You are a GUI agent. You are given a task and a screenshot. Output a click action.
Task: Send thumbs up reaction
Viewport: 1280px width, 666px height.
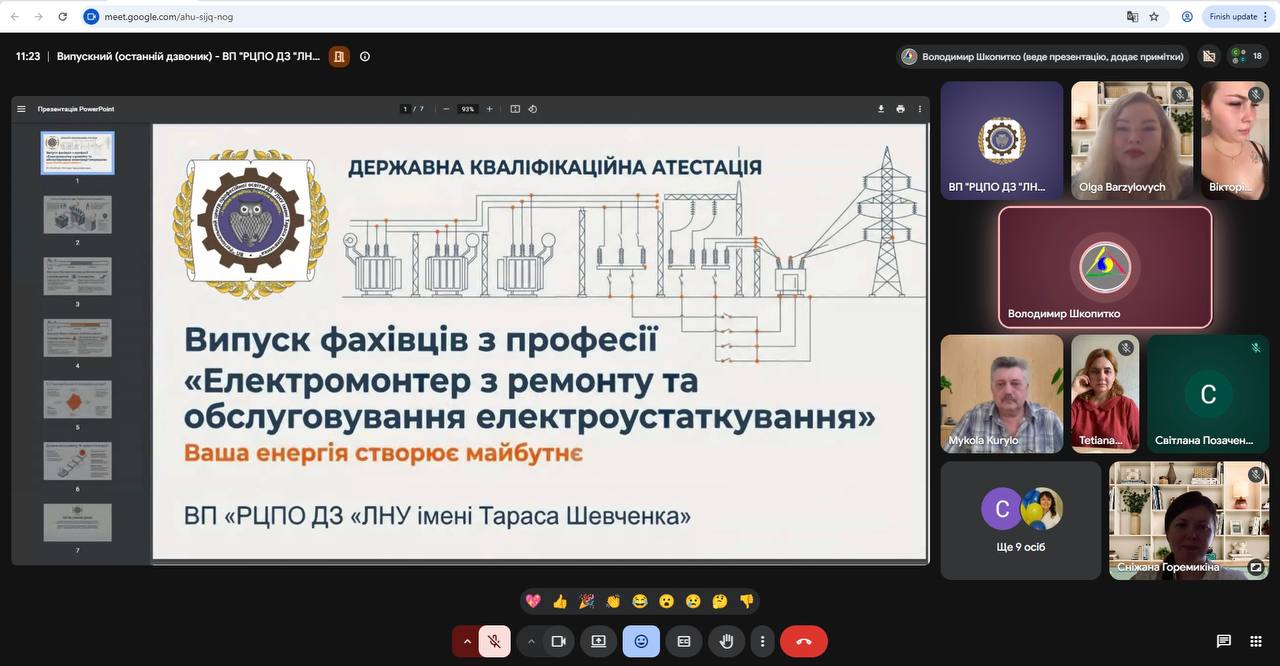tap(560, 601)
